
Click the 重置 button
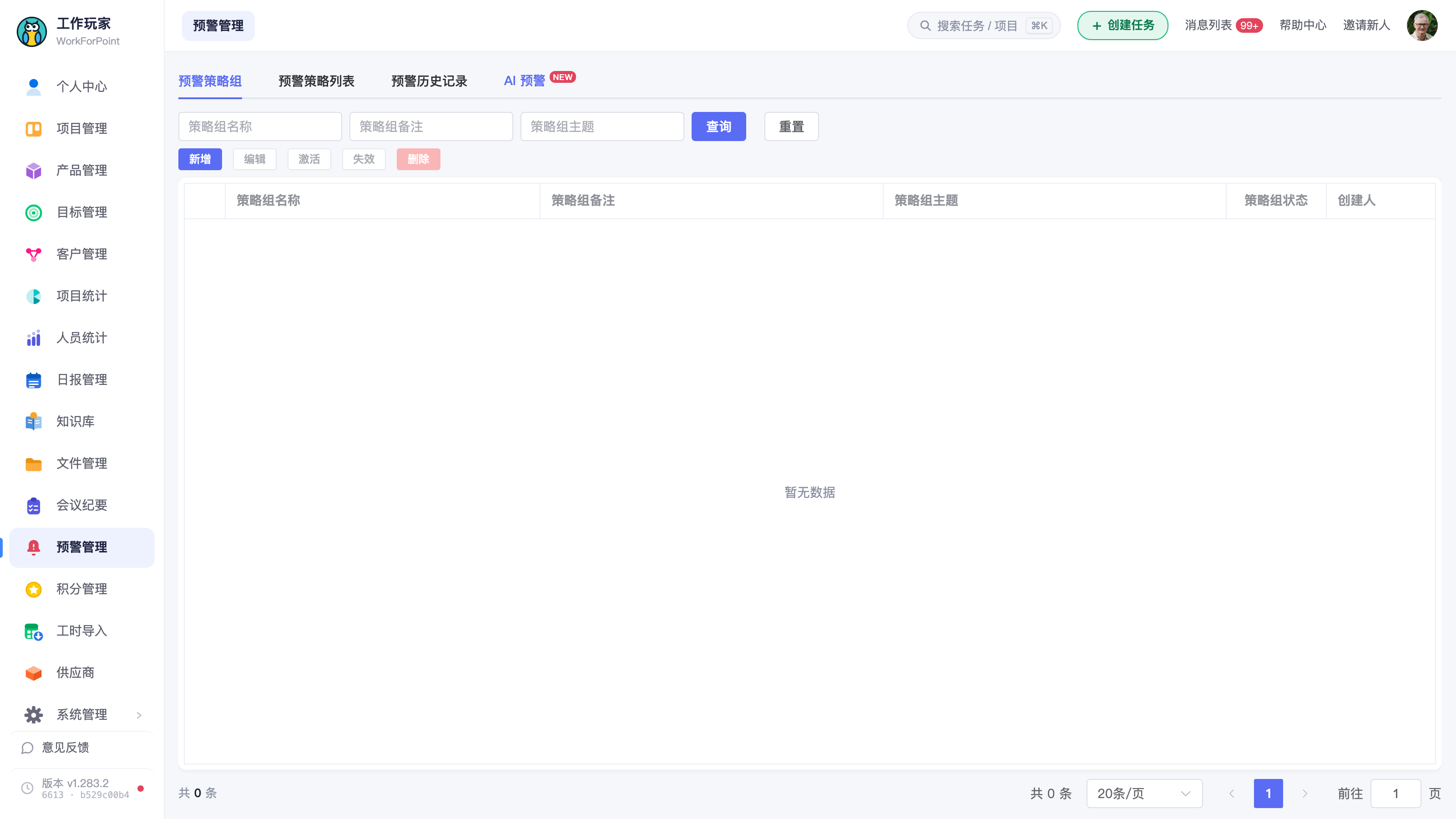(791, 126)
